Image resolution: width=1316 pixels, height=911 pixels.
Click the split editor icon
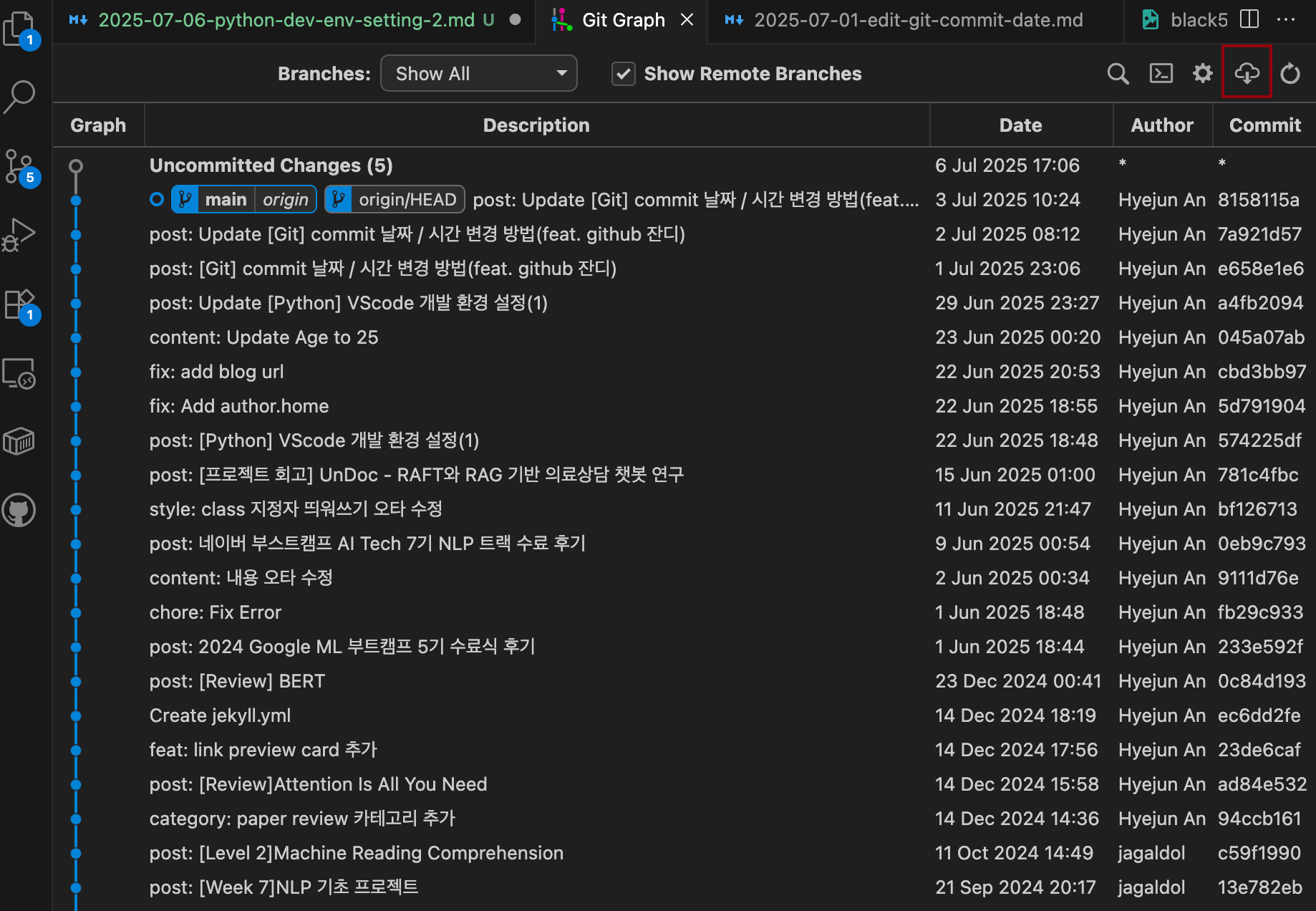1249,19
